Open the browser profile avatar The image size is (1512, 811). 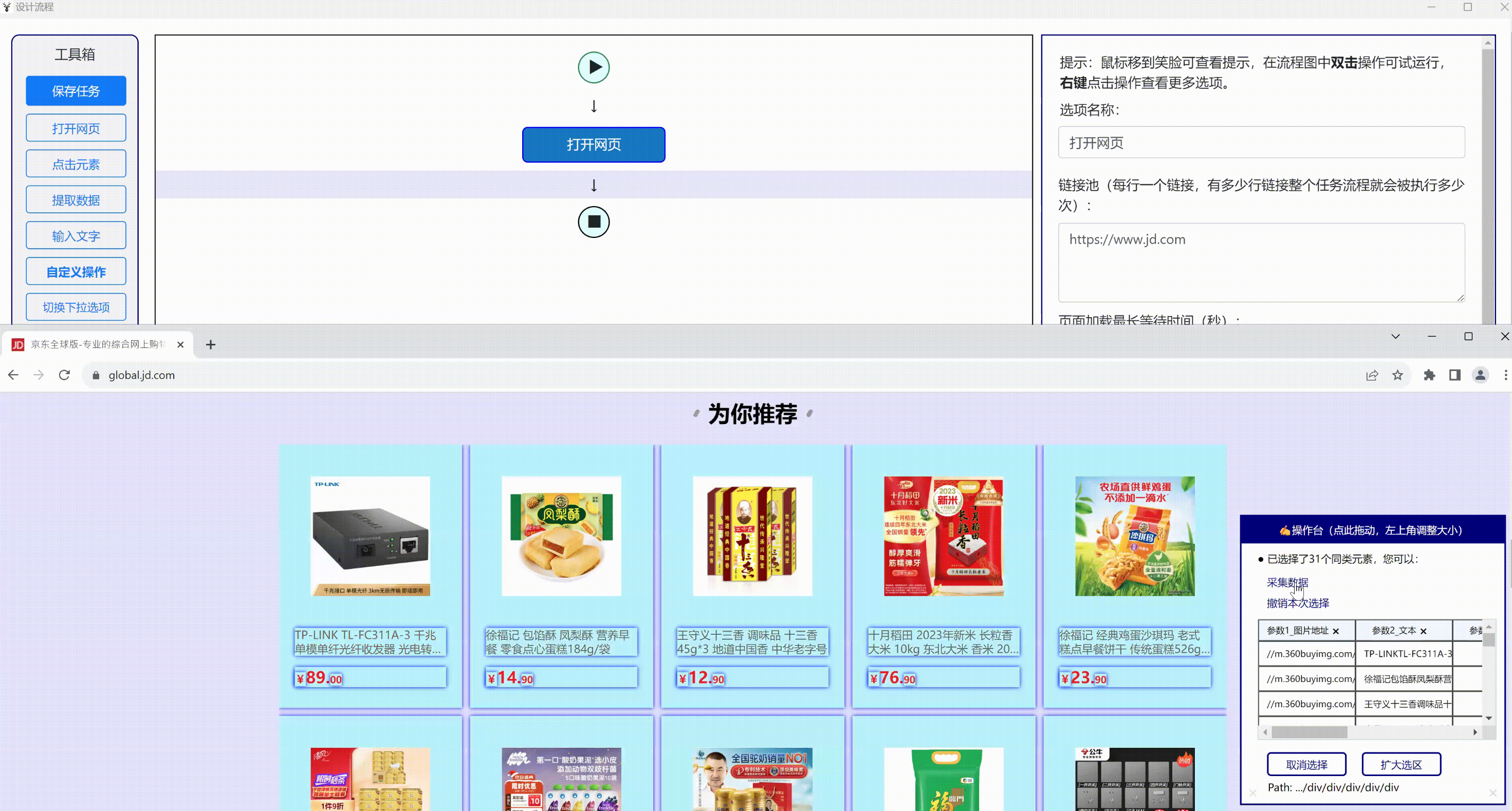(1480, 375)
